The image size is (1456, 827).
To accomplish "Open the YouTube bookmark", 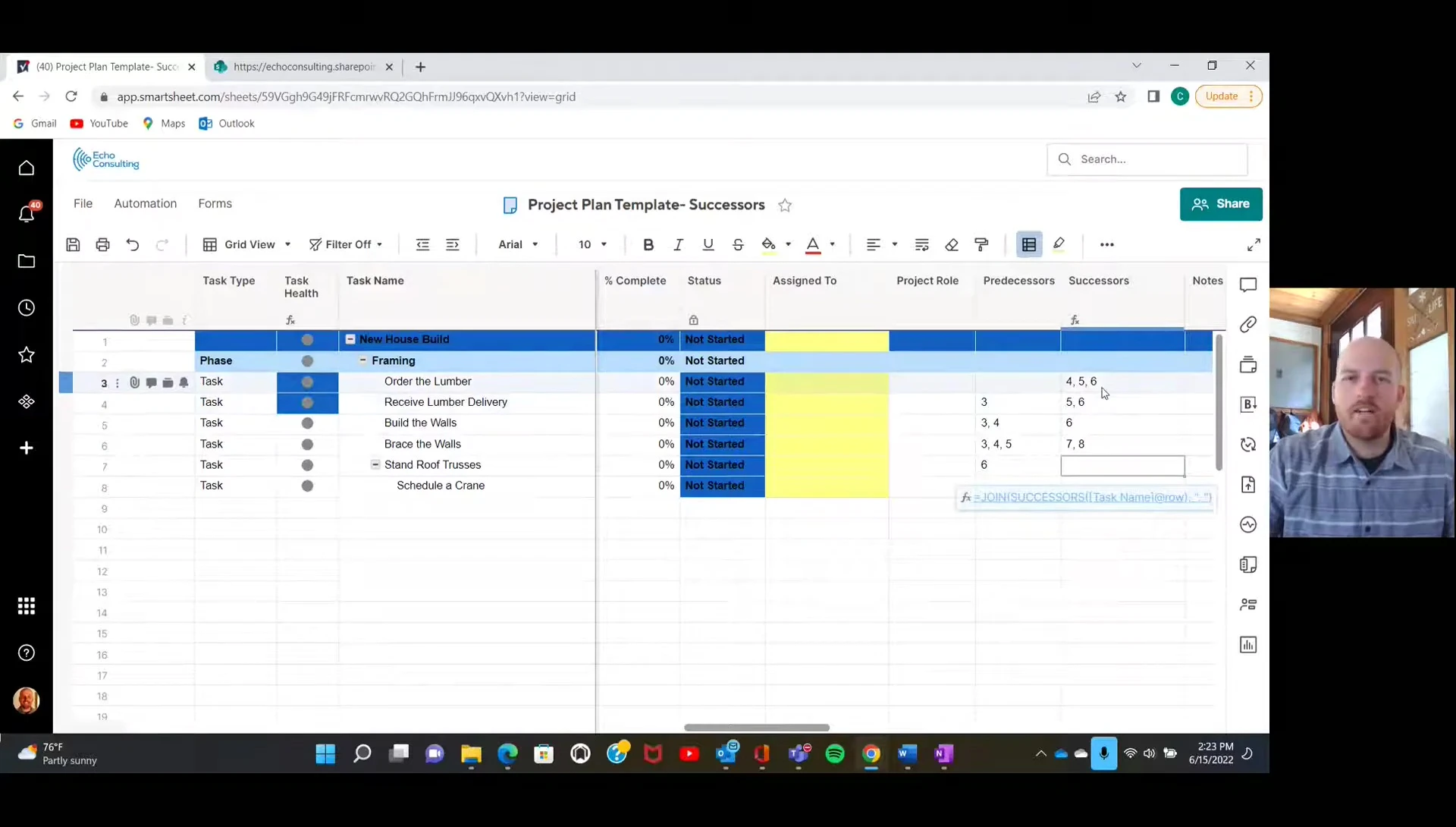I will point(99,124).
